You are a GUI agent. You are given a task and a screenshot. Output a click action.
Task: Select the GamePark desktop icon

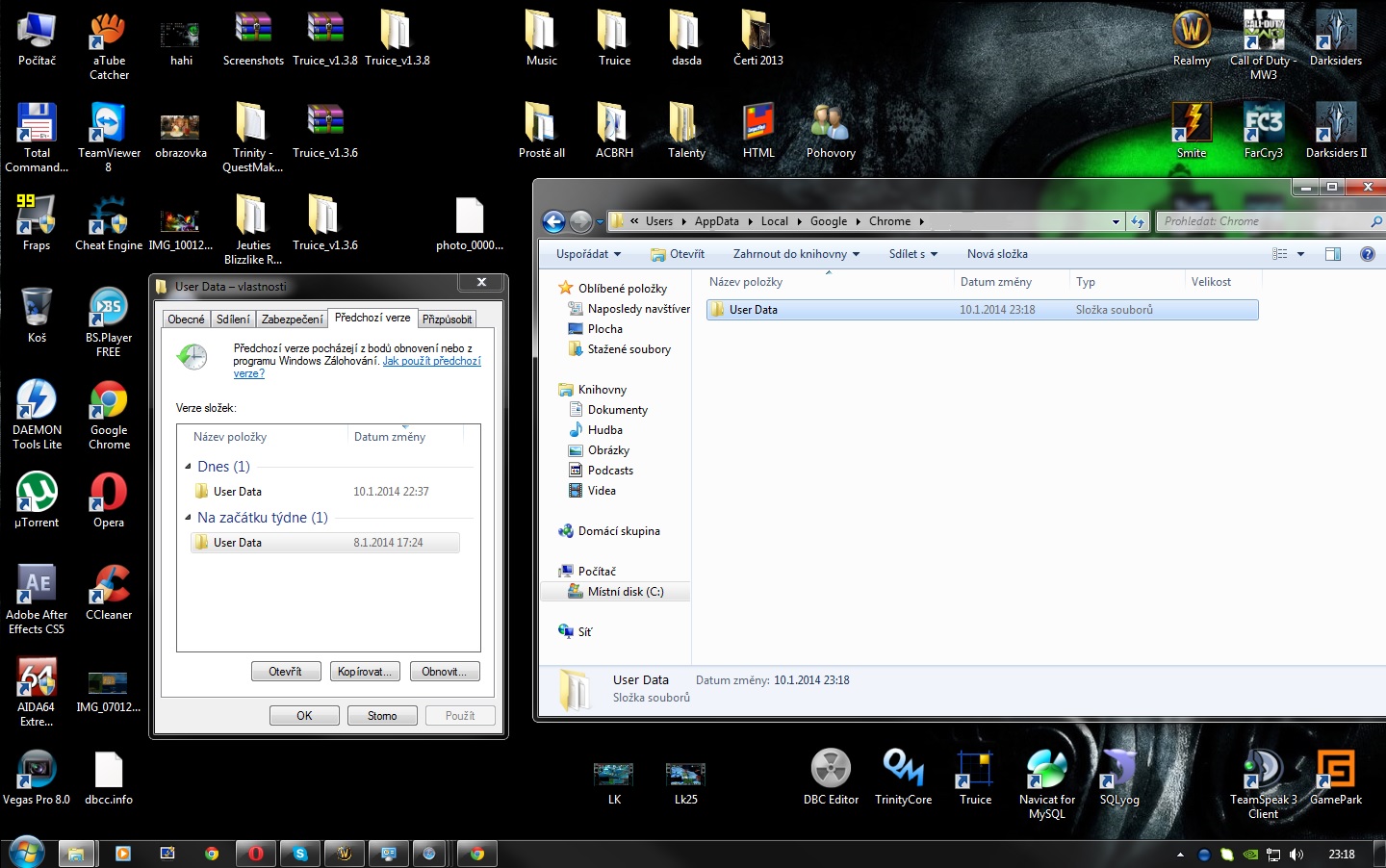tap(1336, 778)
